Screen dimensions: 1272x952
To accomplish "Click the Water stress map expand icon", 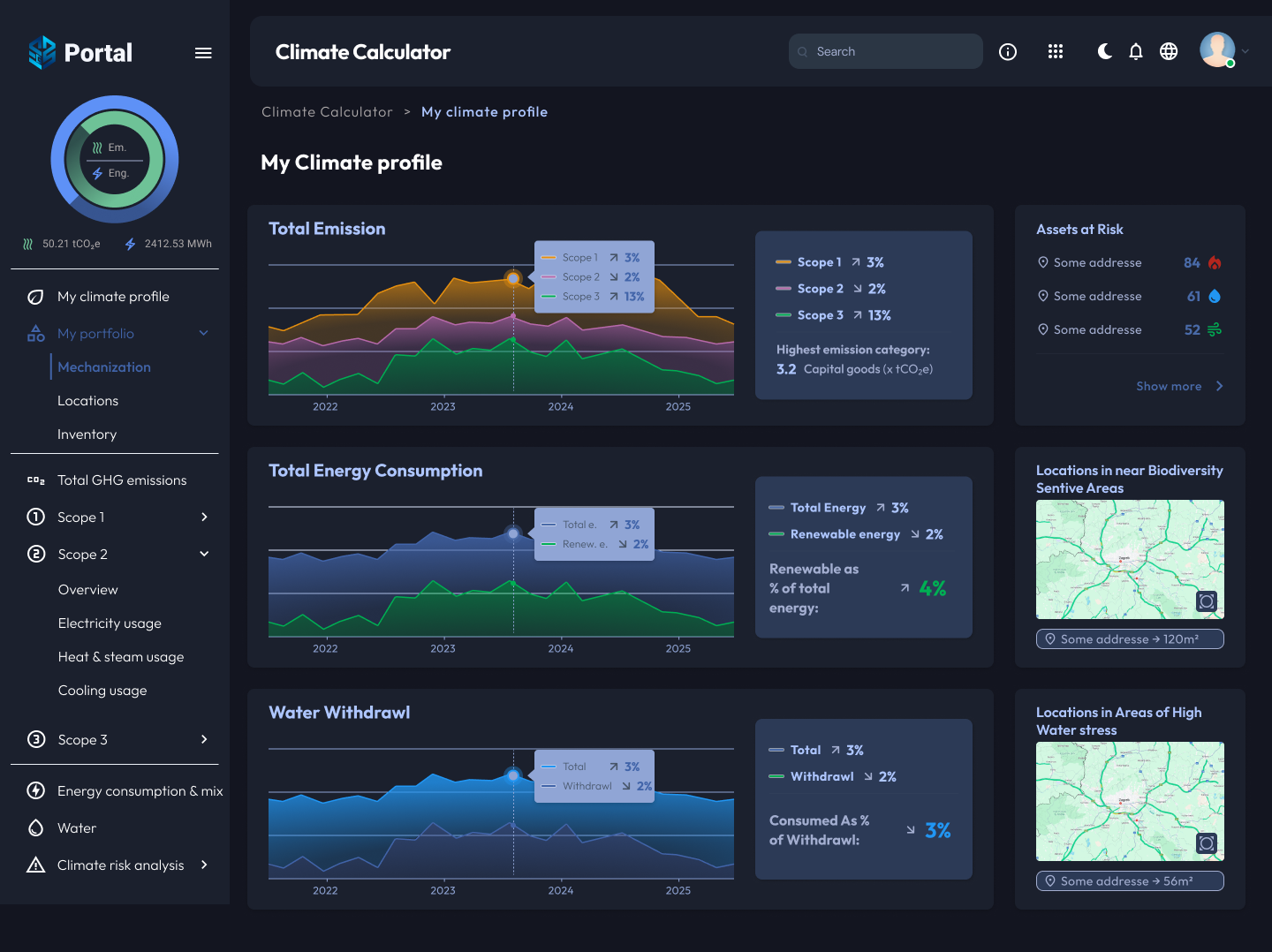I will pos(1207,843).
